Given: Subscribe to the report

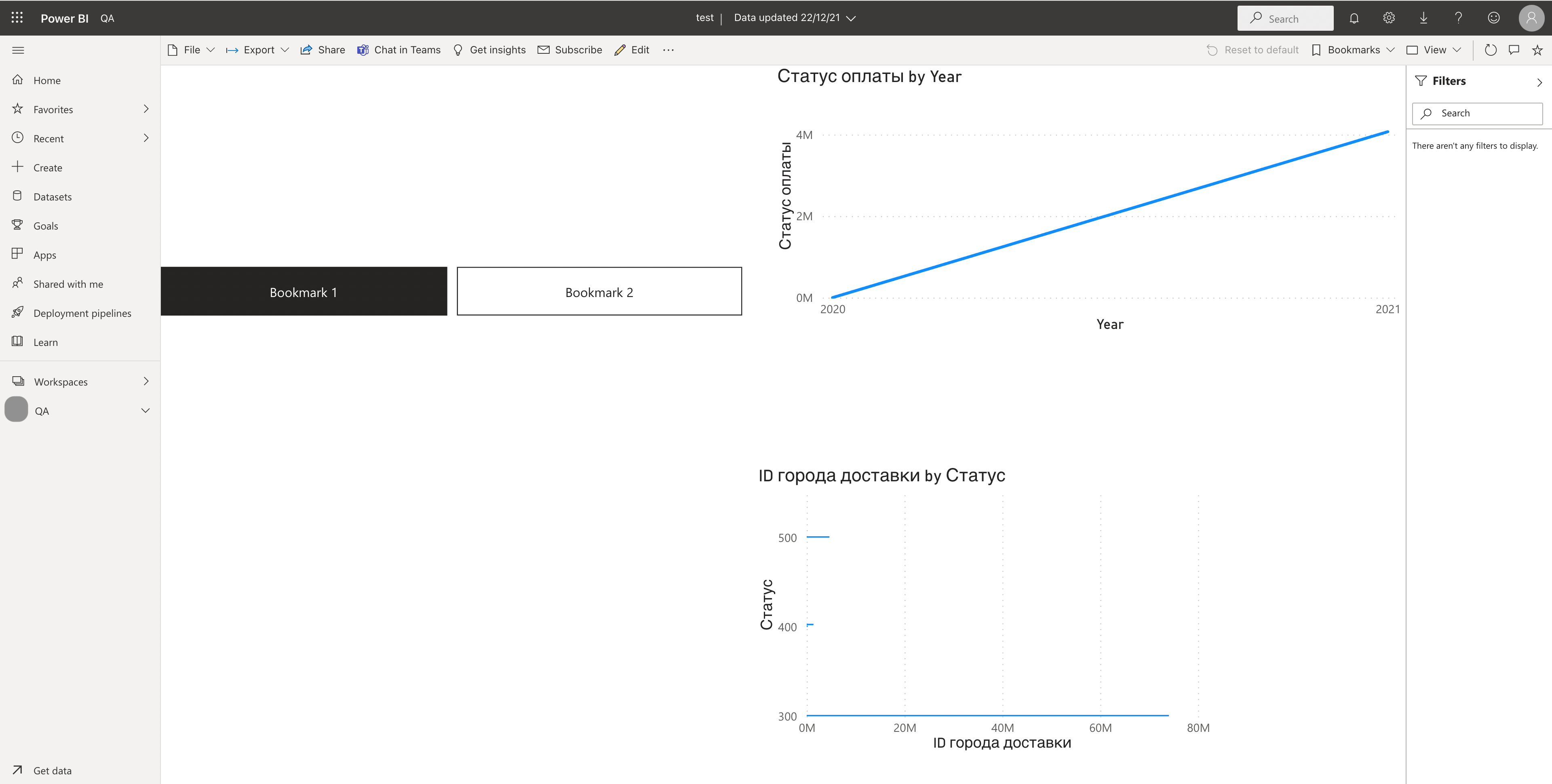Looking at the screenshot, I should 570,50.
